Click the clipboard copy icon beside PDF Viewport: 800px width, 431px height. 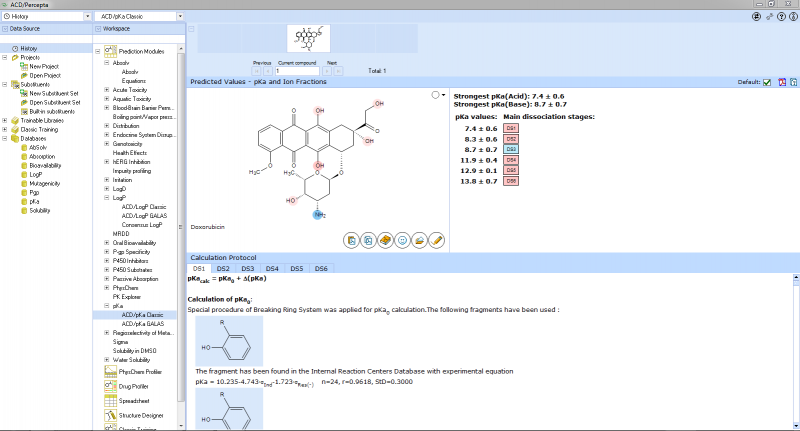pos(793,82)
